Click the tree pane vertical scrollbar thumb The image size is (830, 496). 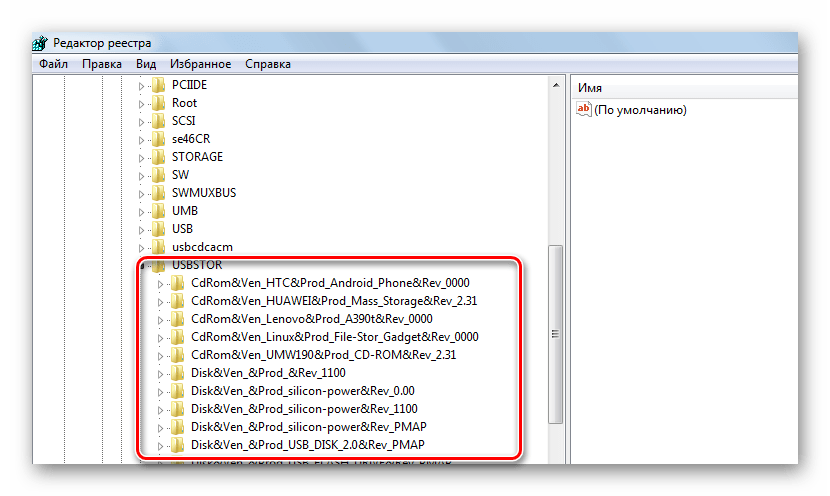coord(556,333)
